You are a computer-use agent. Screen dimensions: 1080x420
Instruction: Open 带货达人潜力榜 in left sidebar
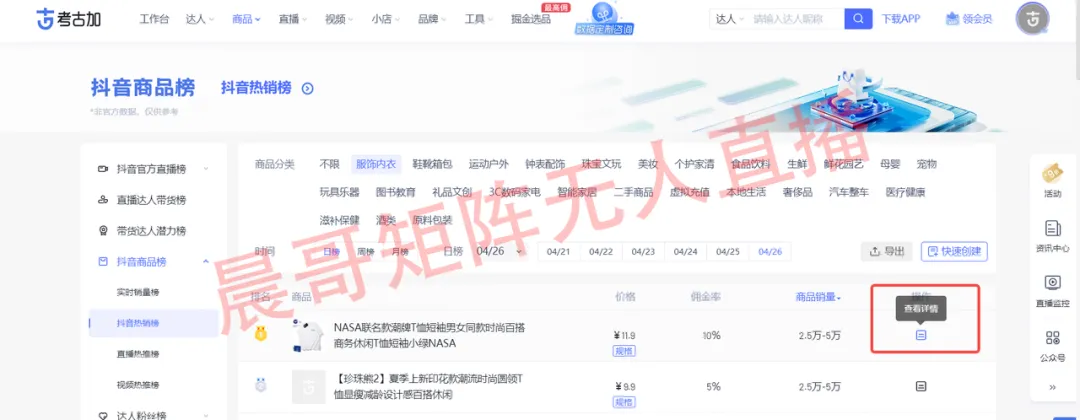153,231
